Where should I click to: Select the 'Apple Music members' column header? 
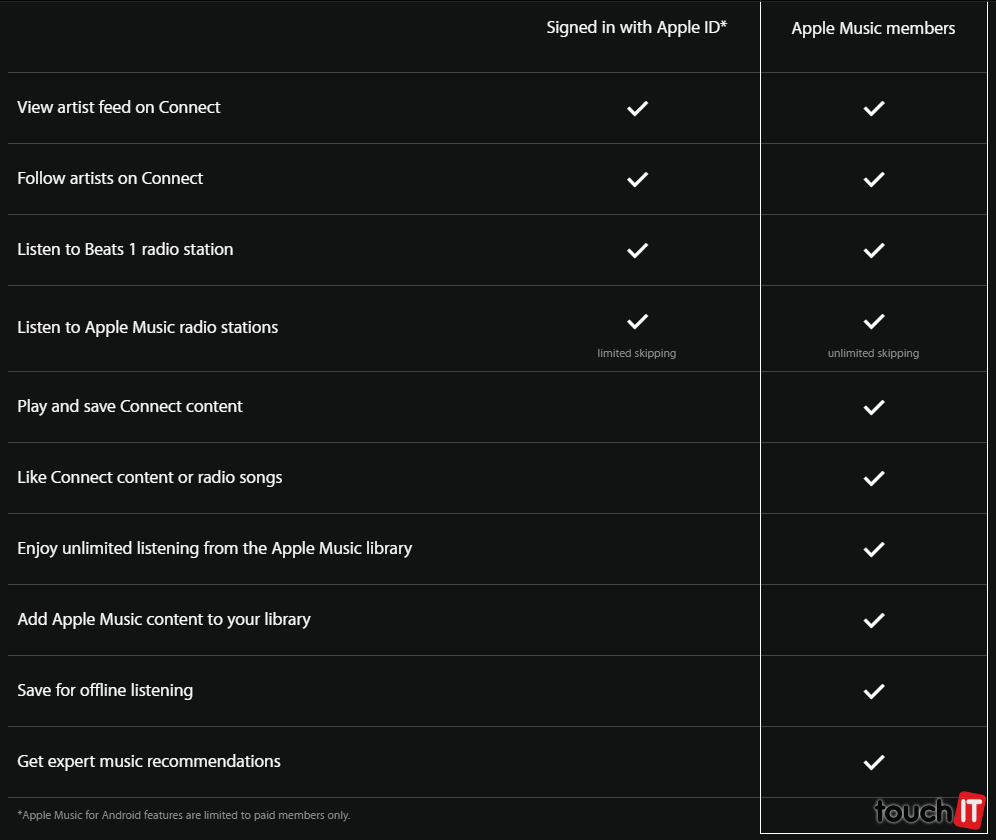pos(873,29)
